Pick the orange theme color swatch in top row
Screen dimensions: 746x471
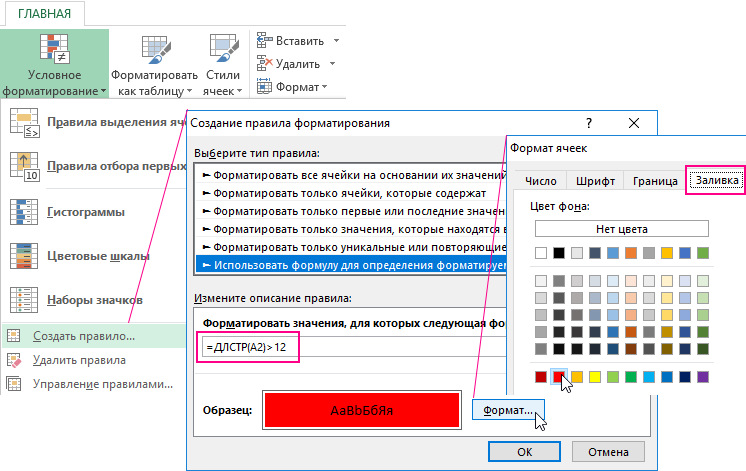631,253
